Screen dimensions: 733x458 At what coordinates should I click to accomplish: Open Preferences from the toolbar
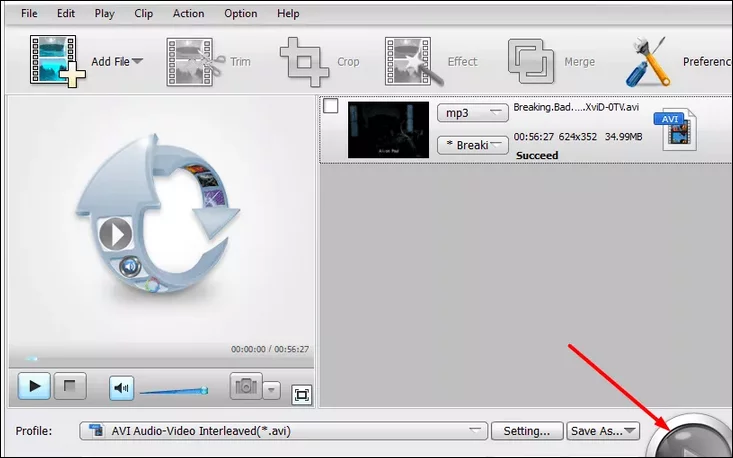648,62
